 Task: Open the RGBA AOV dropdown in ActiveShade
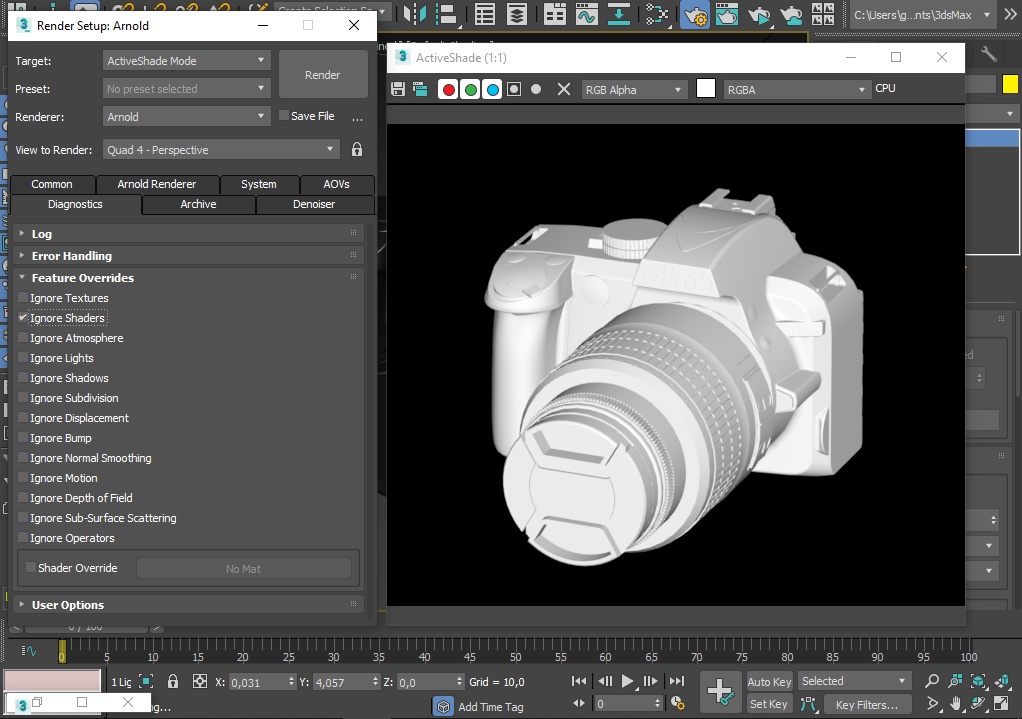[797, 90]
